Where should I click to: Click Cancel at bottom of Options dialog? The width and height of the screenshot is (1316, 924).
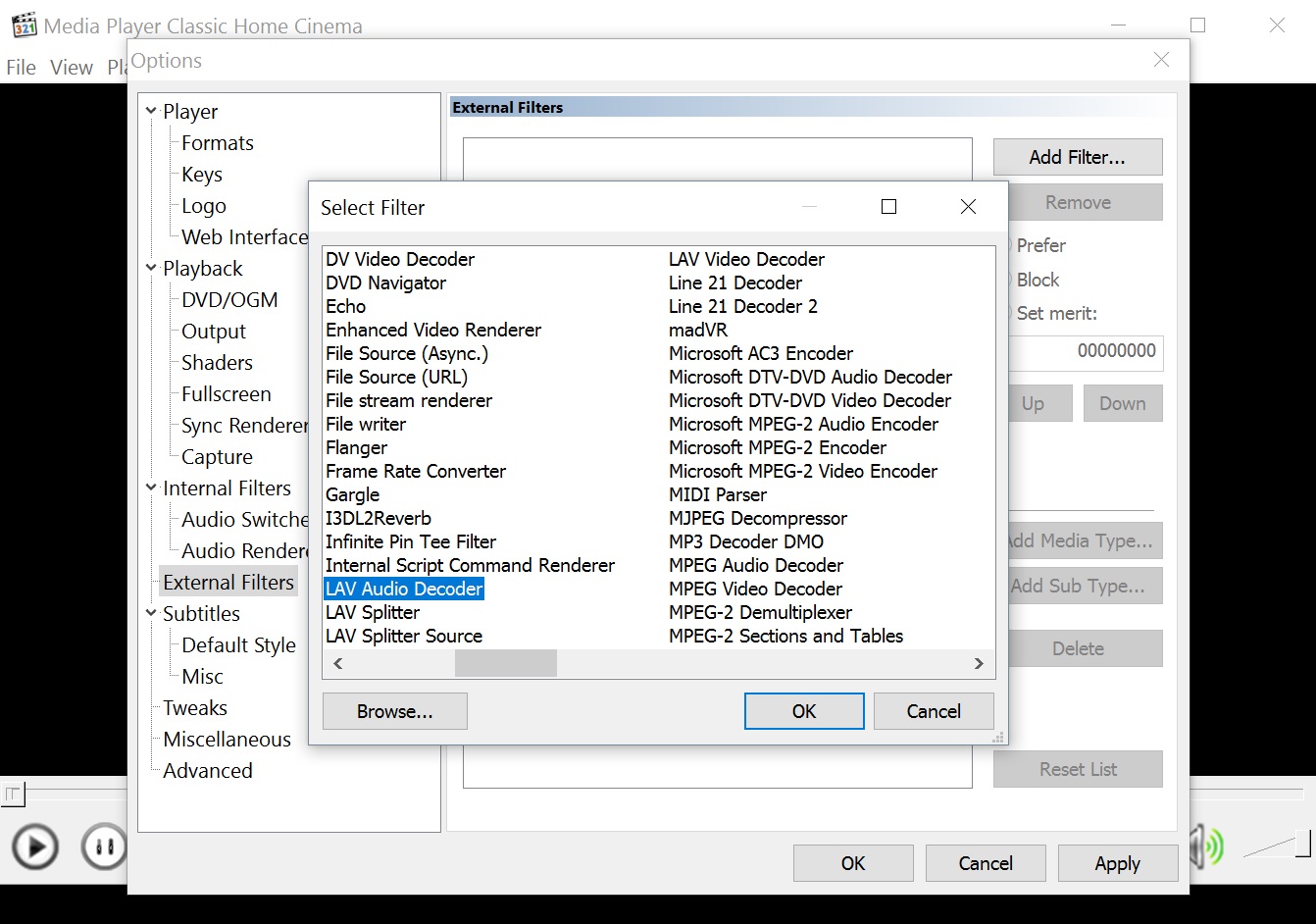[986, 863]
